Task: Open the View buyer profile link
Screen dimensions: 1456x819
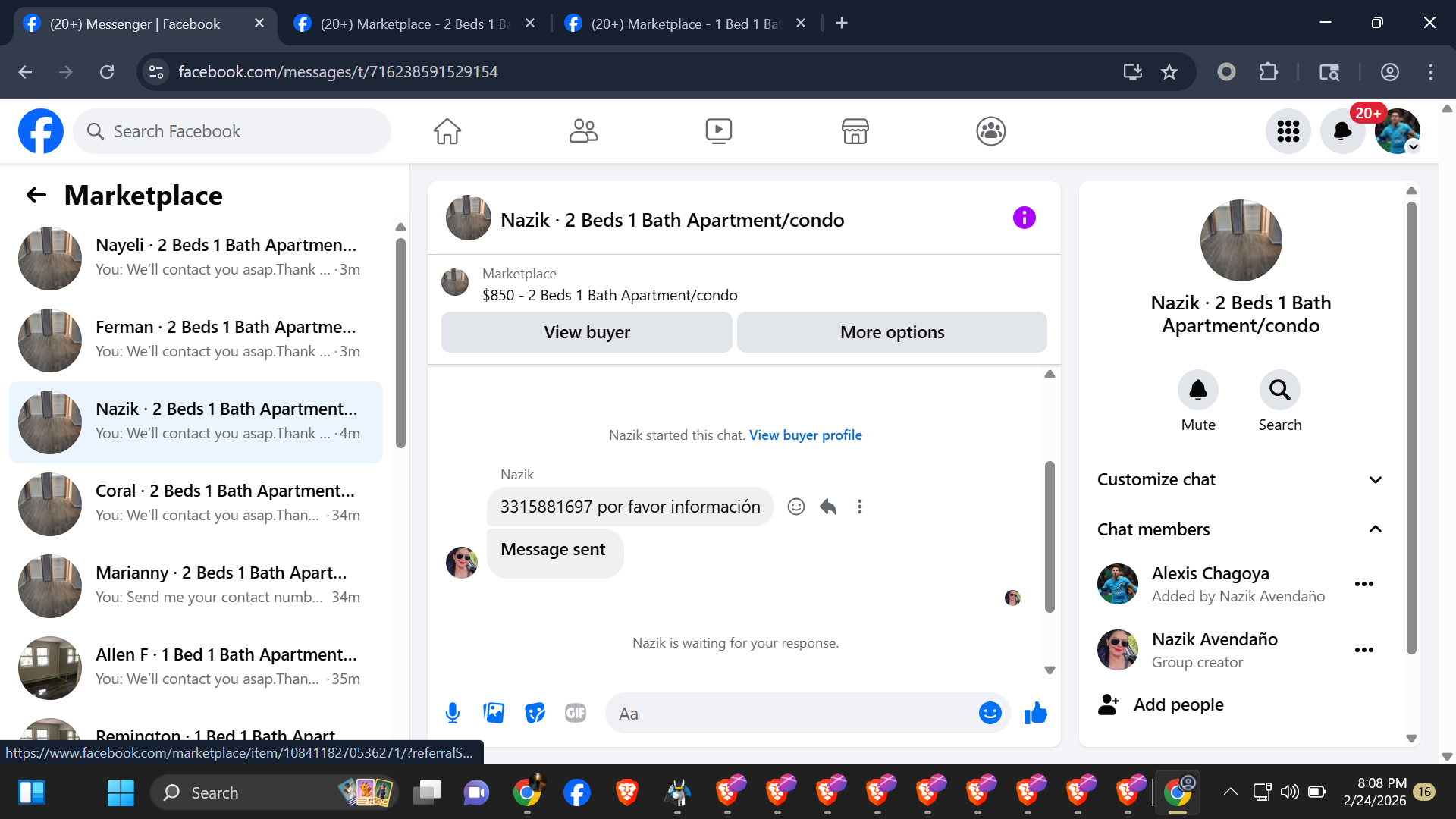Action: (805, 435)
